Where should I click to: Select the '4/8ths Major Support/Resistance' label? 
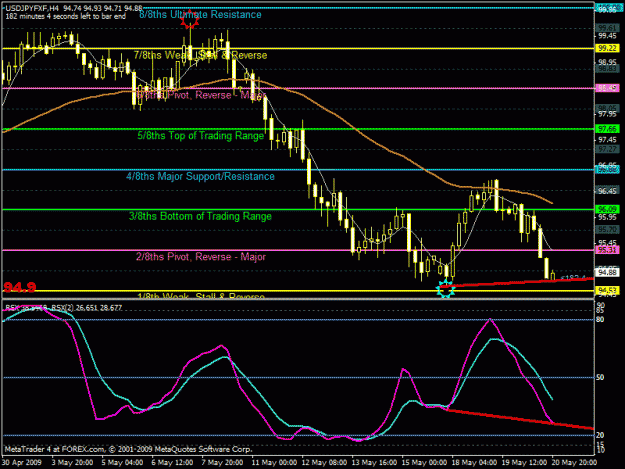200,176
